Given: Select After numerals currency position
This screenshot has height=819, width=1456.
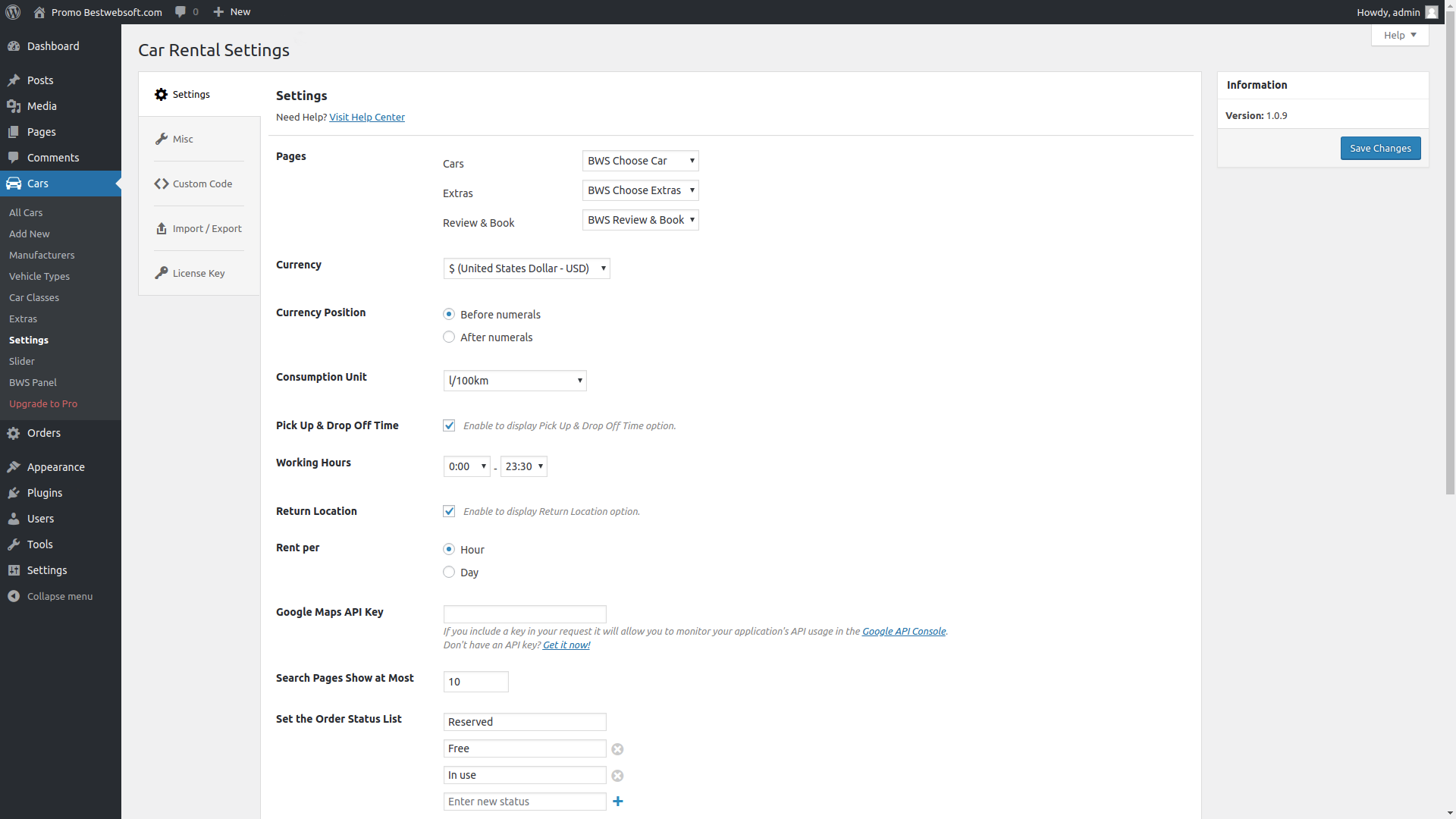Looking at the screenshot, I should [x=449, y=337].
